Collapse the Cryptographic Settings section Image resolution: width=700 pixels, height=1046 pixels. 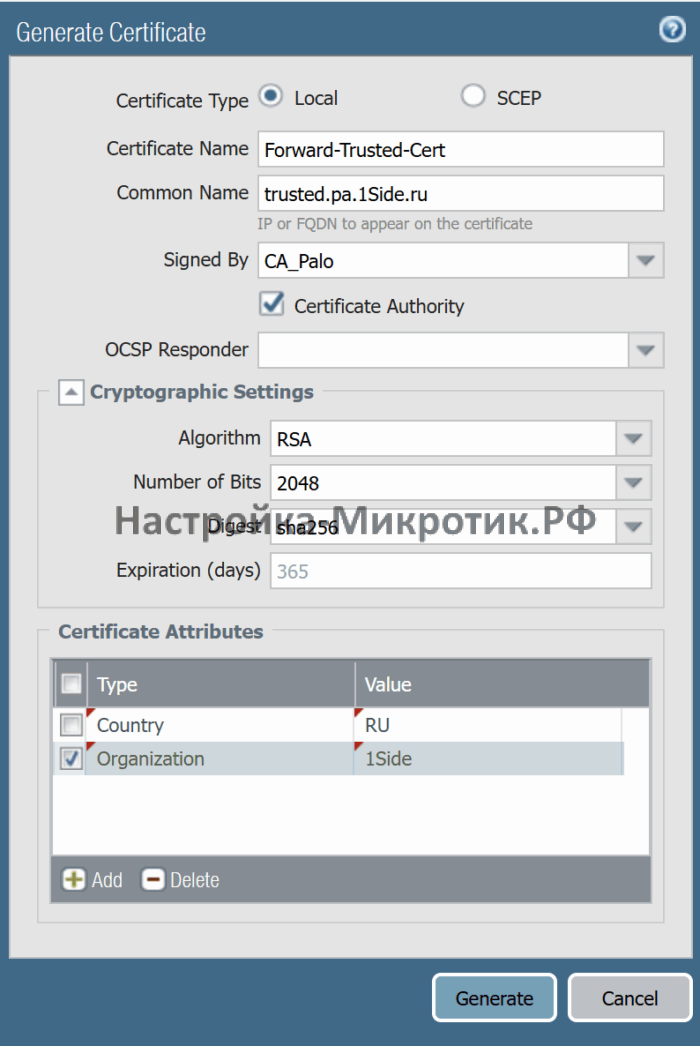71,392
